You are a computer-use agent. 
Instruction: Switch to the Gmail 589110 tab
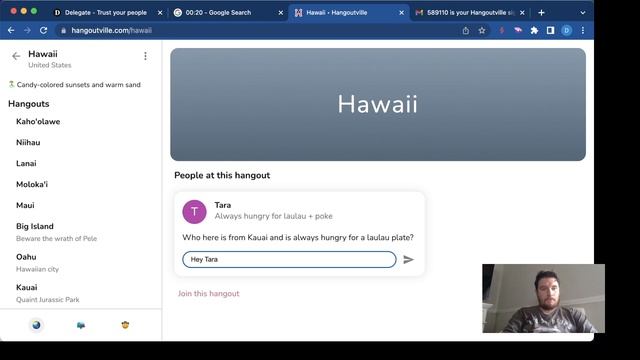(471, 13)
